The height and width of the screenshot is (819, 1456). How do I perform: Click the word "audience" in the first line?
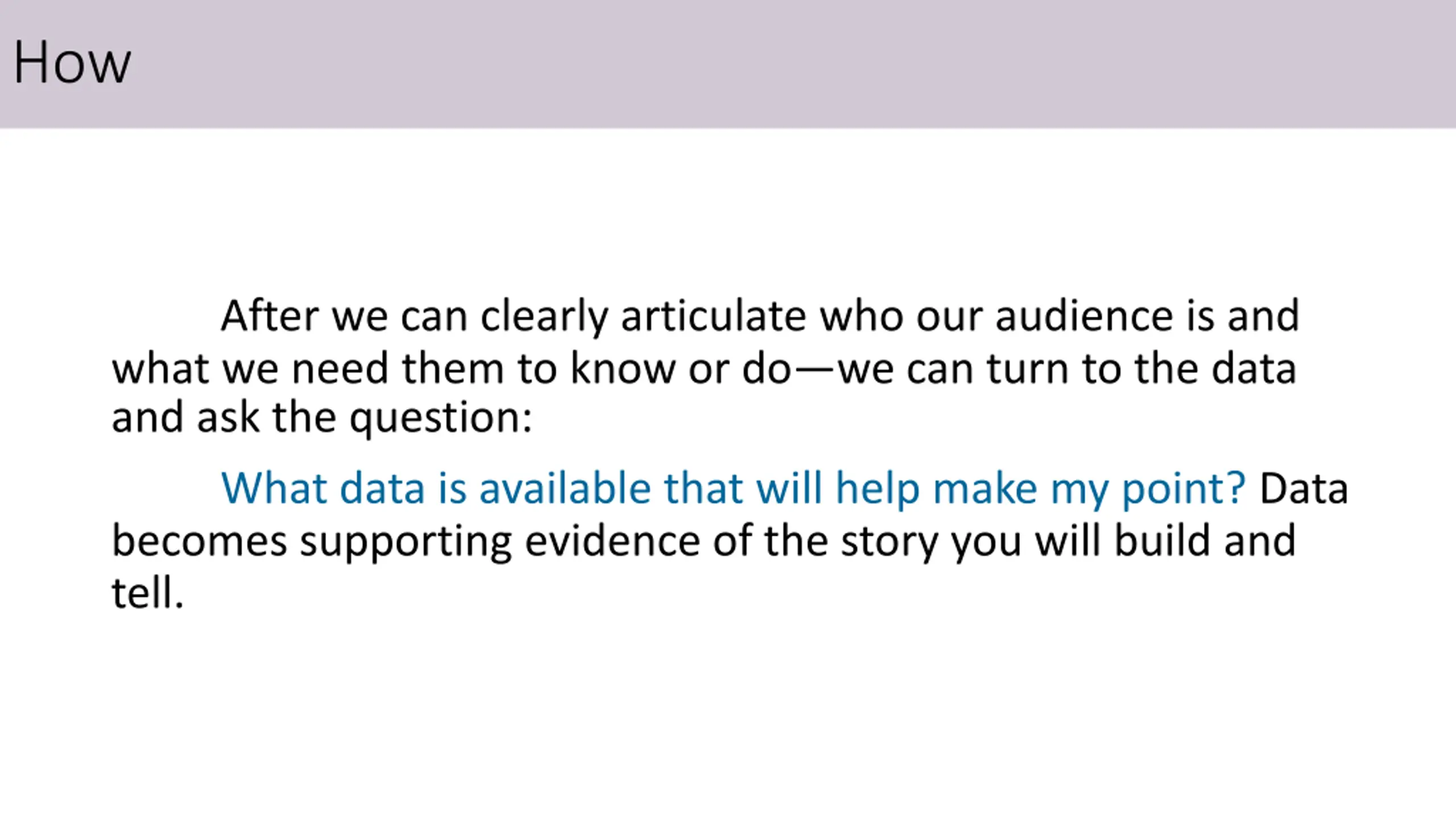tap(1084, 315)
